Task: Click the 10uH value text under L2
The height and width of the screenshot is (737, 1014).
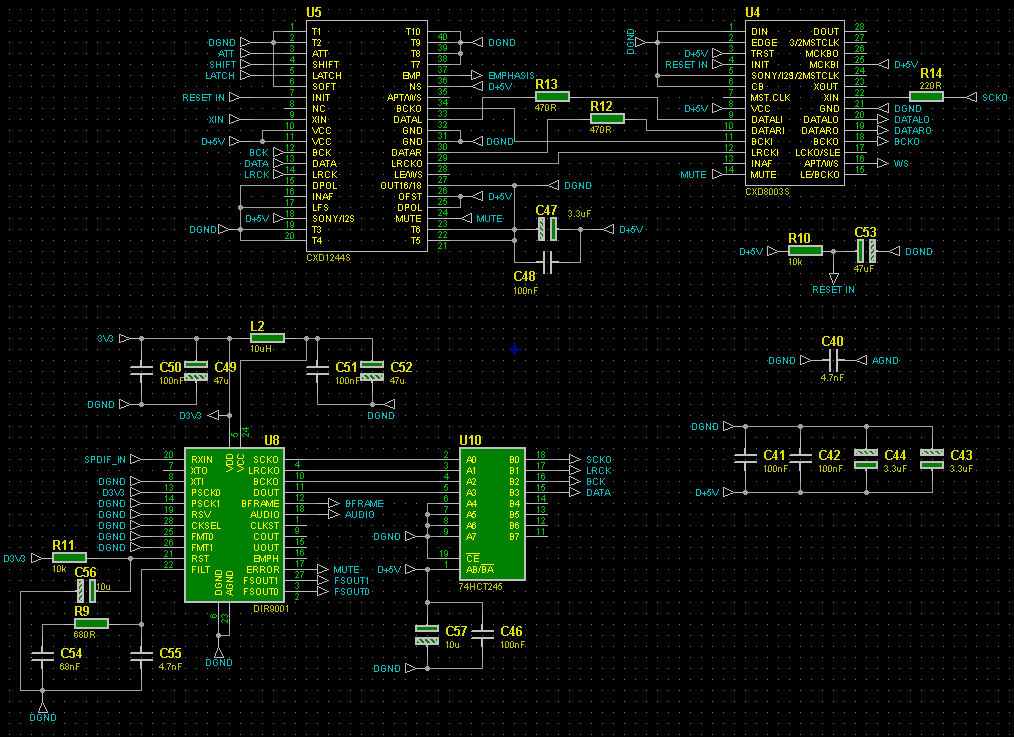Action: [261, 349]
